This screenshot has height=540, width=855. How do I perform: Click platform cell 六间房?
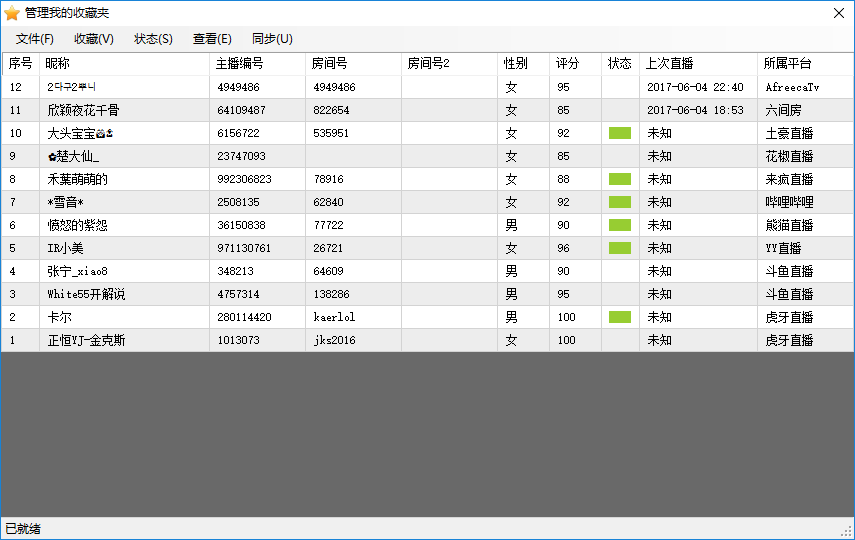tap(784, 110)
